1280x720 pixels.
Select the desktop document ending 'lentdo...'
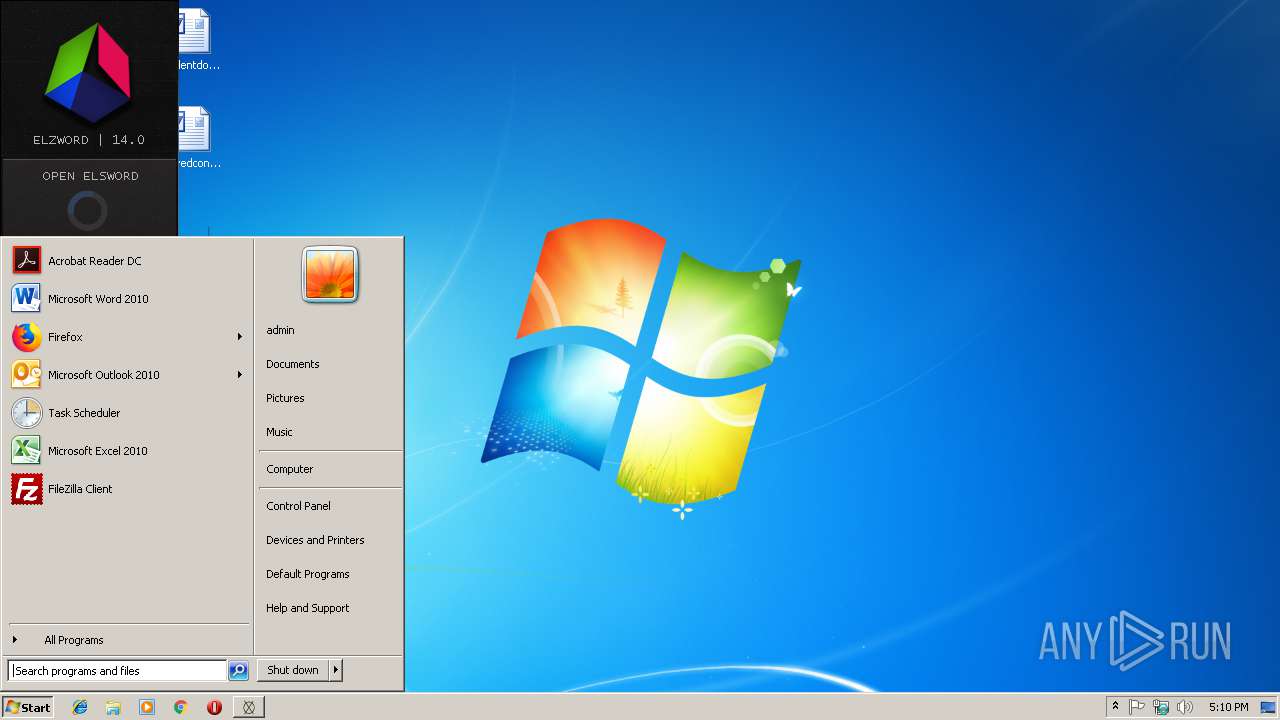pyautogui.click(x=196, y=40)
